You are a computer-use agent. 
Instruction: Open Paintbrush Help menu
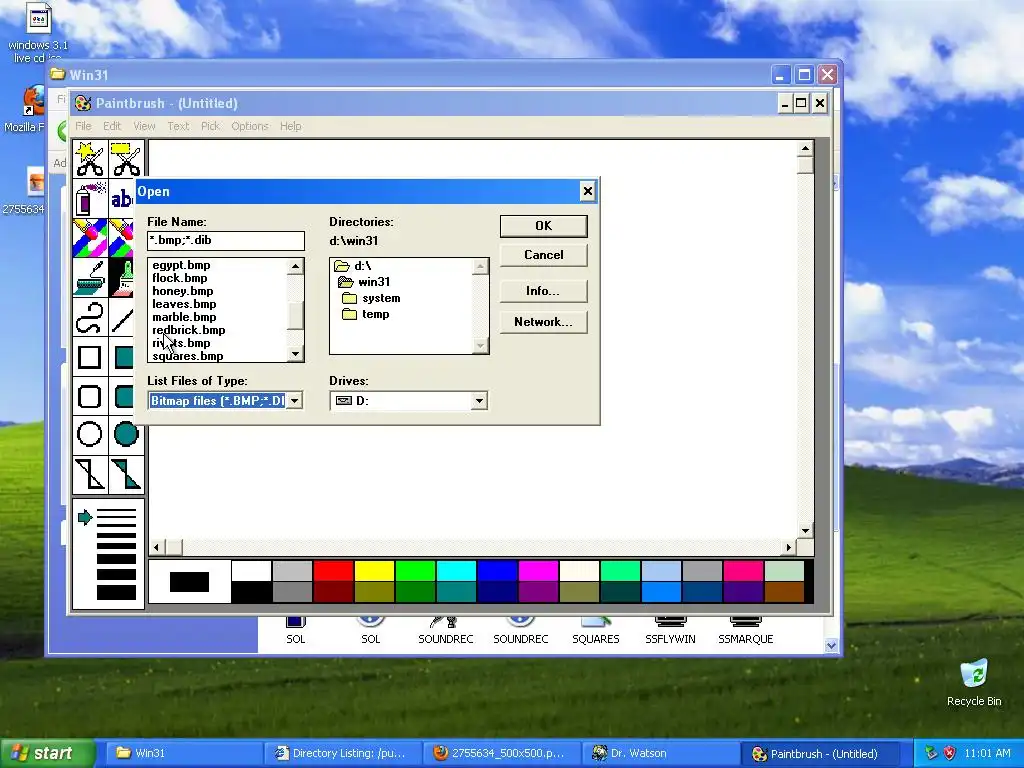[291, 126]
